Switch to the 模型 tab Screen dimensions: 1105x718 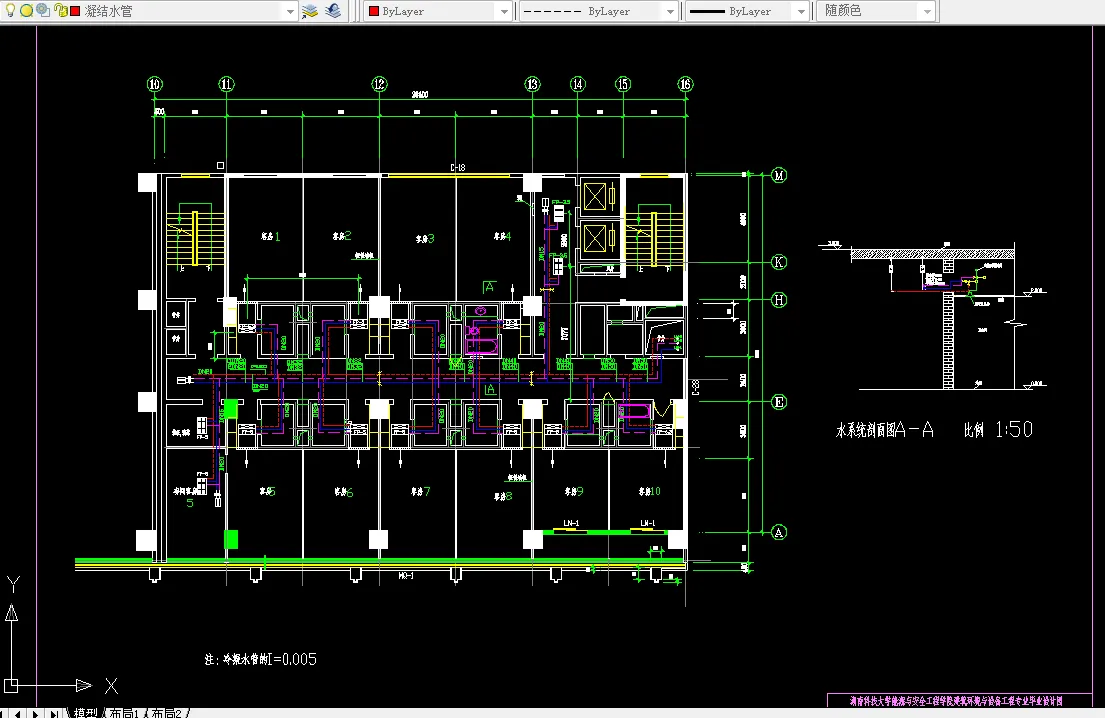[85, 712]
